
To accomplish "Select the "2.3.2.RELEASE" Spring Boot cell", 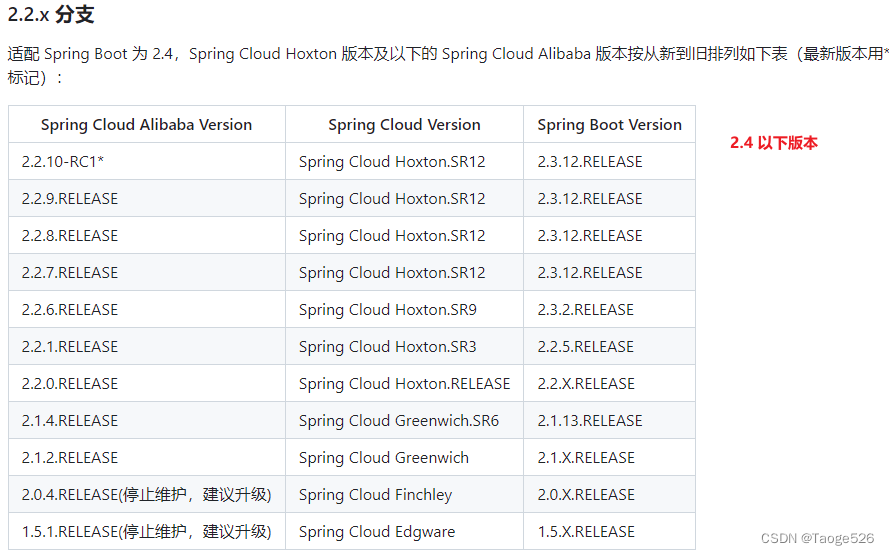I will click(x=609, y=310).
